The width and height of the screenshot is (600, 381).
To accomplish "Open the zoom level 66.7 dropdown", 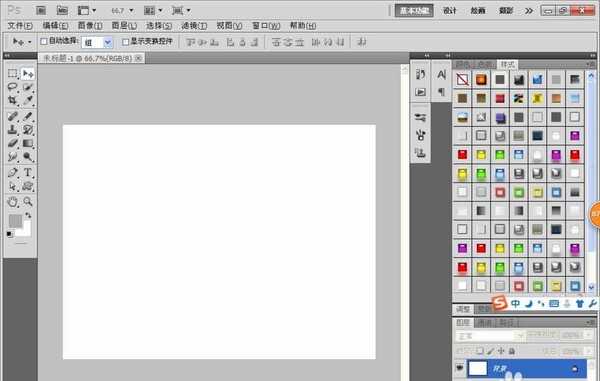I will (x=131, y=10).
